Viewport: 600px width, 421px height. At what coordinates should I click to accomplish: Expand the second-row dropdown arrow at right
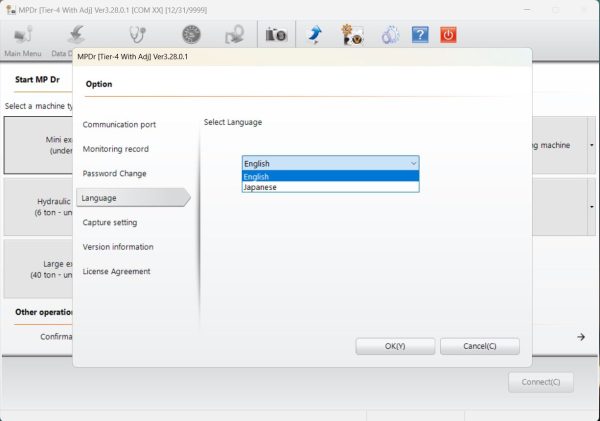(x=592, y=207)
